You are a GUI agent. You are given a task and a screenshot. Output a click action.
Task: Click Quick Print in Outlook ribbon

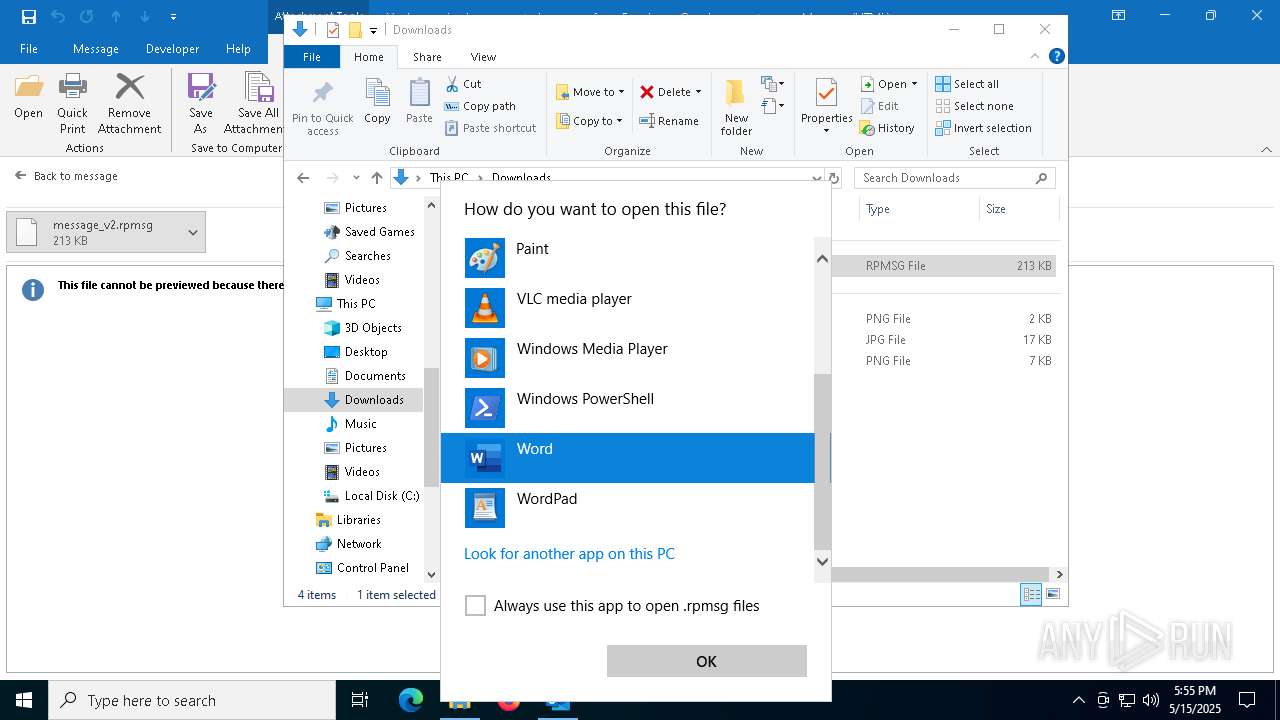coord(72,103)
